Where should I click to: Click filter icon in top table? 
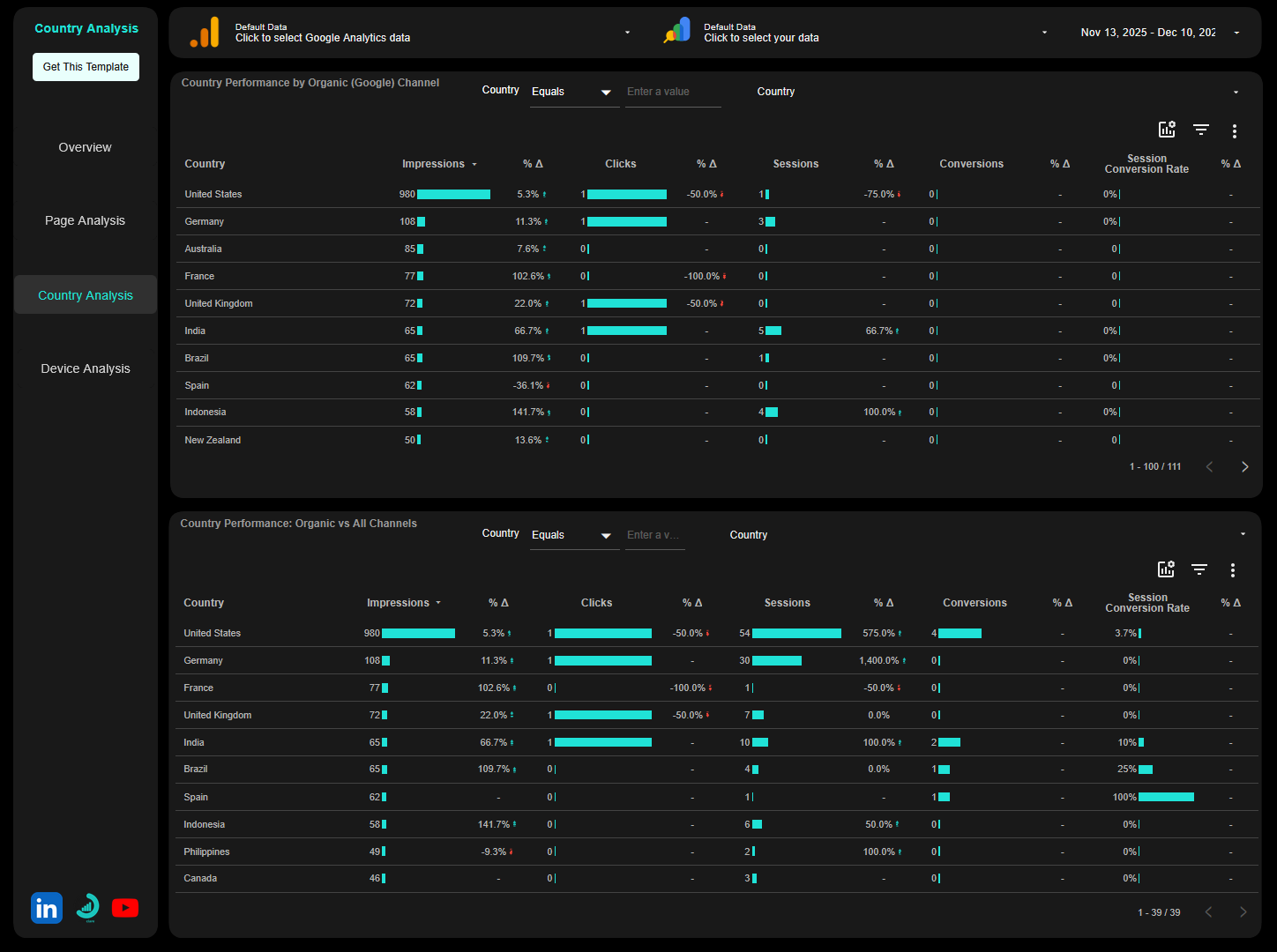pyautogui.click(x=1200, y=130)
